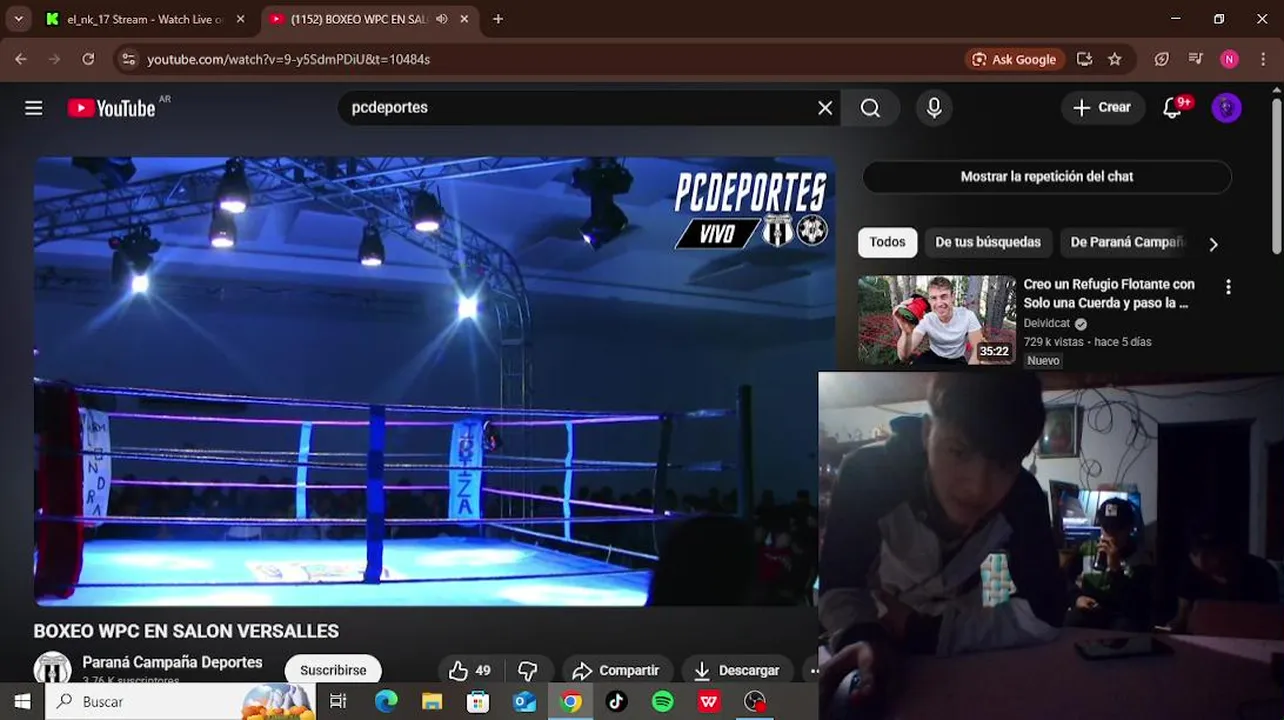Go back in the browser
Viewport: 1284px width, 720px height.
coord(21,59)
